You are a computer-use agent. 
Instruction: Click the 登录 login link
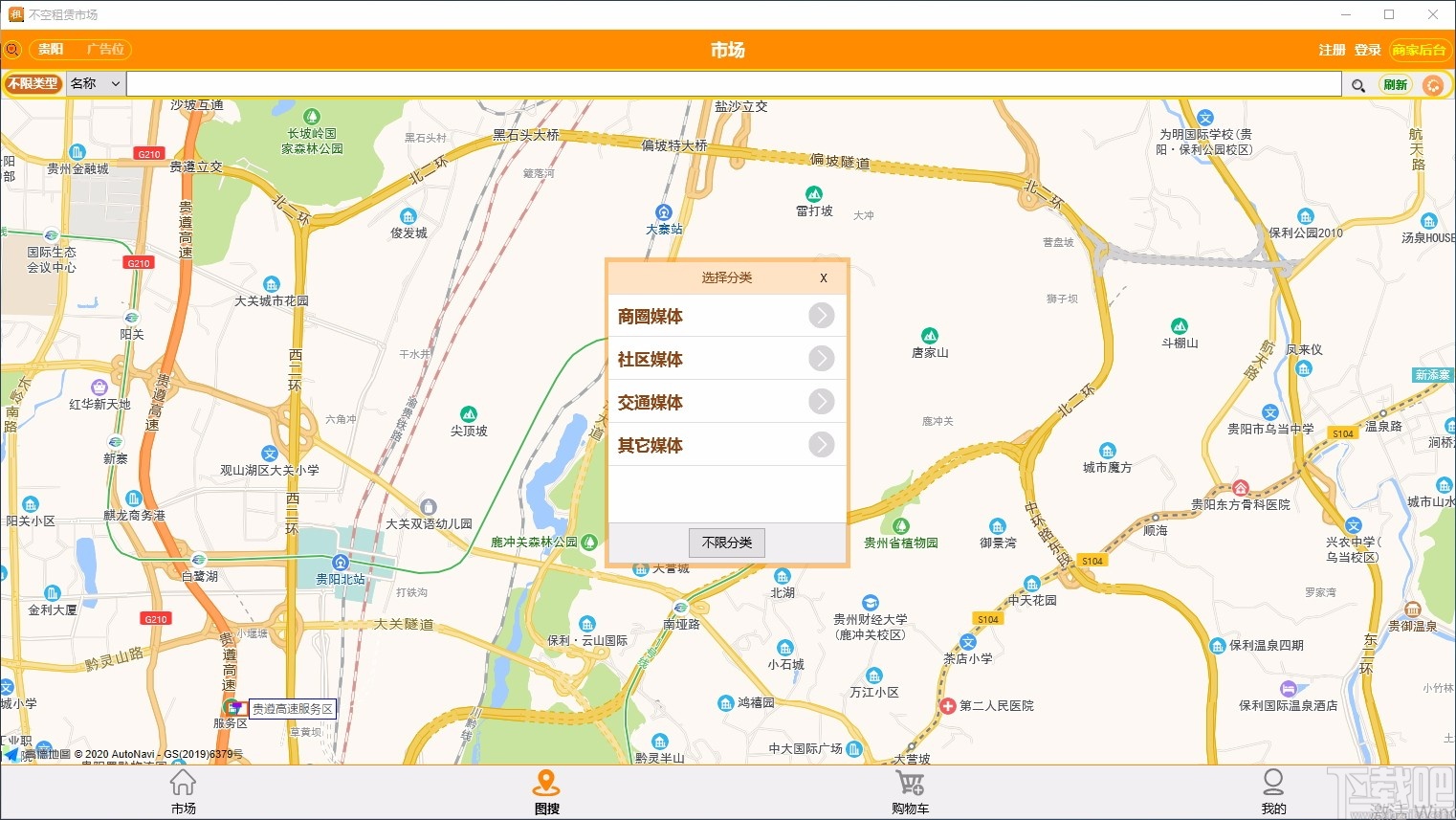click(1367, 50)
